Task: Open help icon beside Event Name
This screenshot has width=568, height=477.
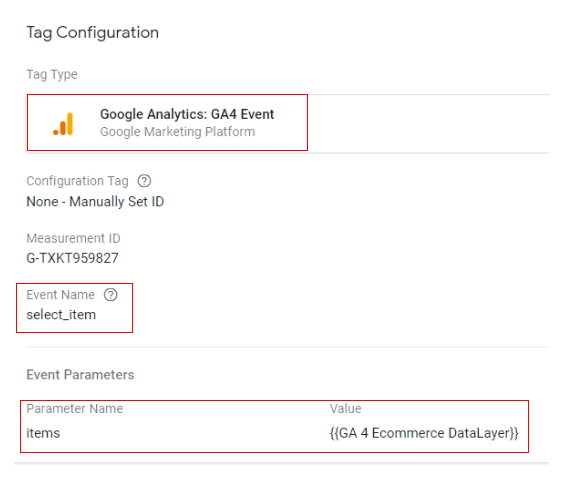Action: coord(110,294)
